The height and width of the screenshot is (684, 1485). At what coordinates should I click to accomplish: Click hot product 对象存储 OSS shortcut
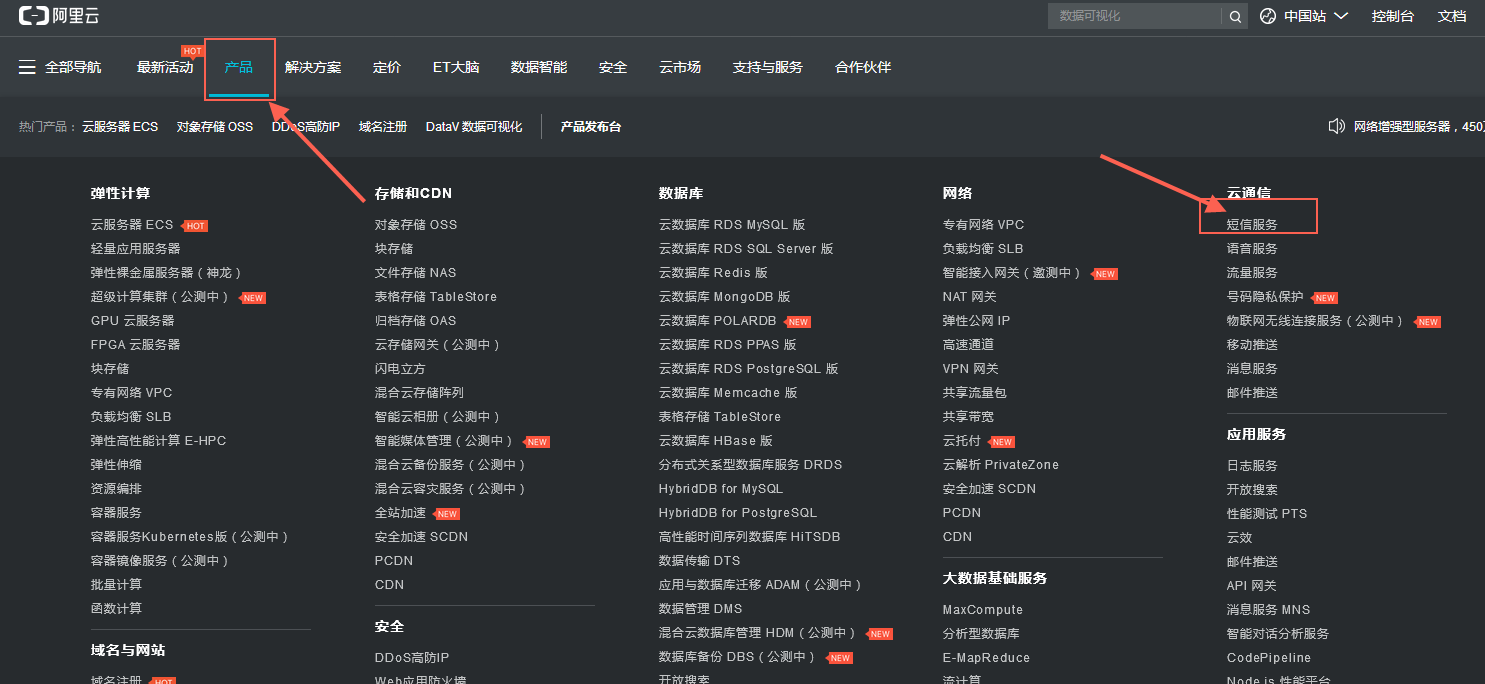tap(215, 127)
